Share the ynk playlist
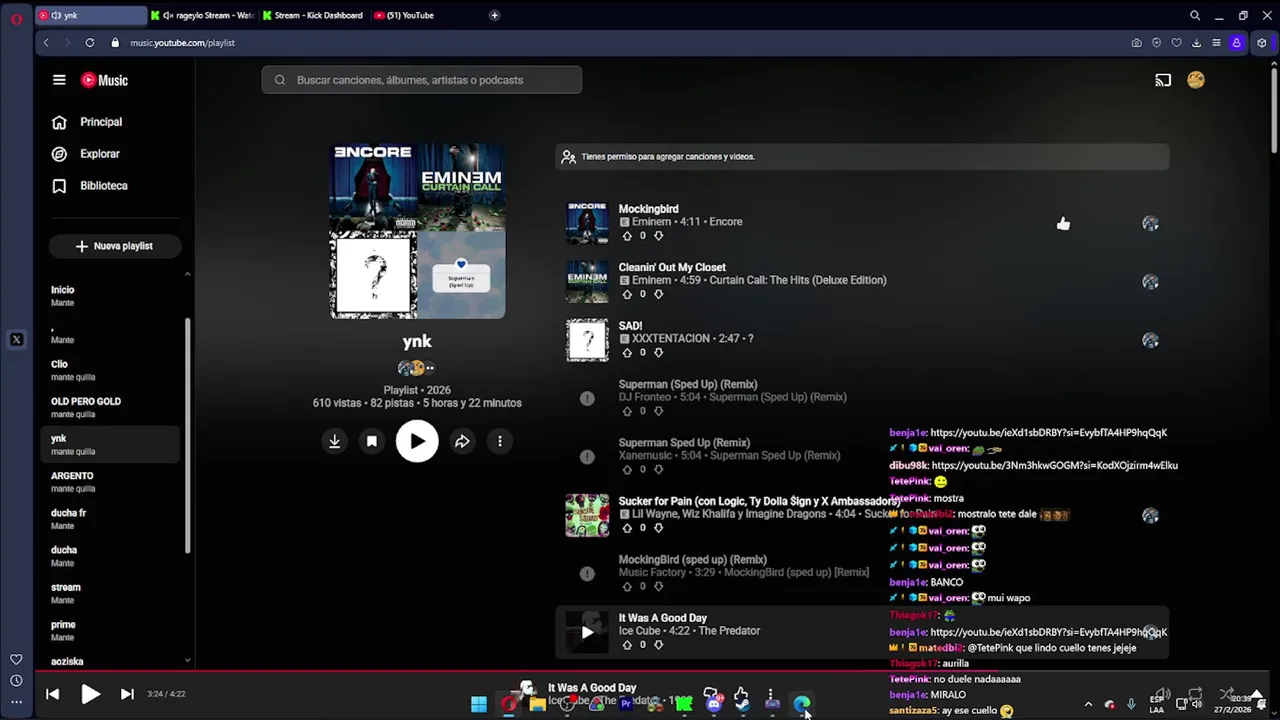This screenshot has width=1280, height=720. tap(462, 441)
